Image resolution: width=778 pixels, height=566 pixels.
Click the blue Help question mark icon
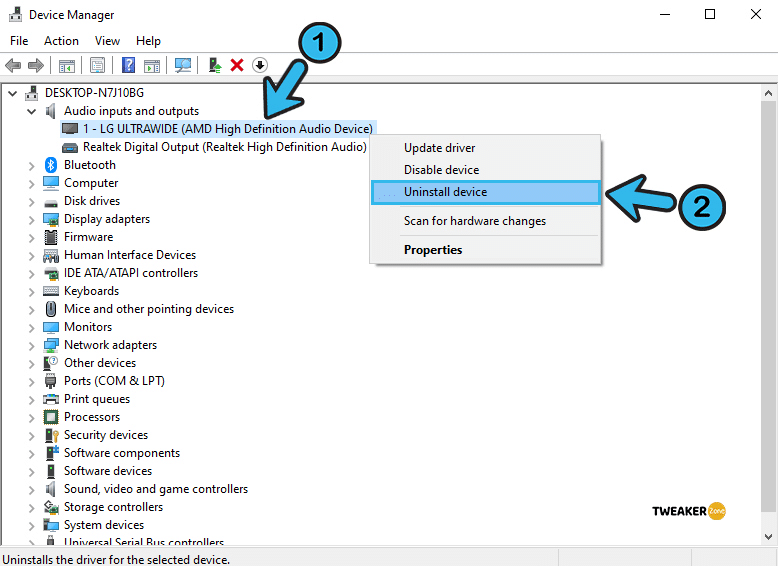(128, 65)
